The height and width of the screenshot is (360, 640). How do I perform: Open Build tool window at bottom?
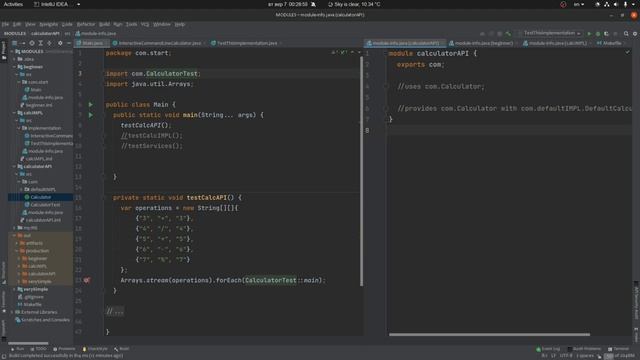click(x=122, y=349)
